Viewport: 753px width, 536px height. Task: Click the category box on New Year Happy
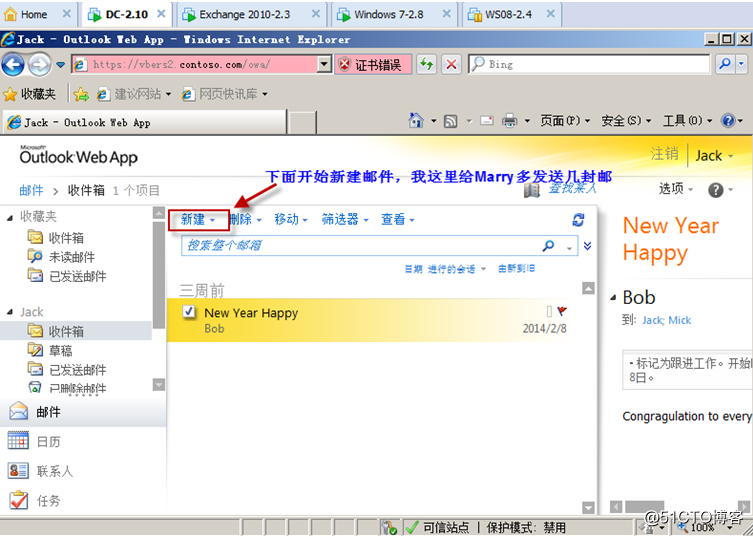[x=549, y=312]
